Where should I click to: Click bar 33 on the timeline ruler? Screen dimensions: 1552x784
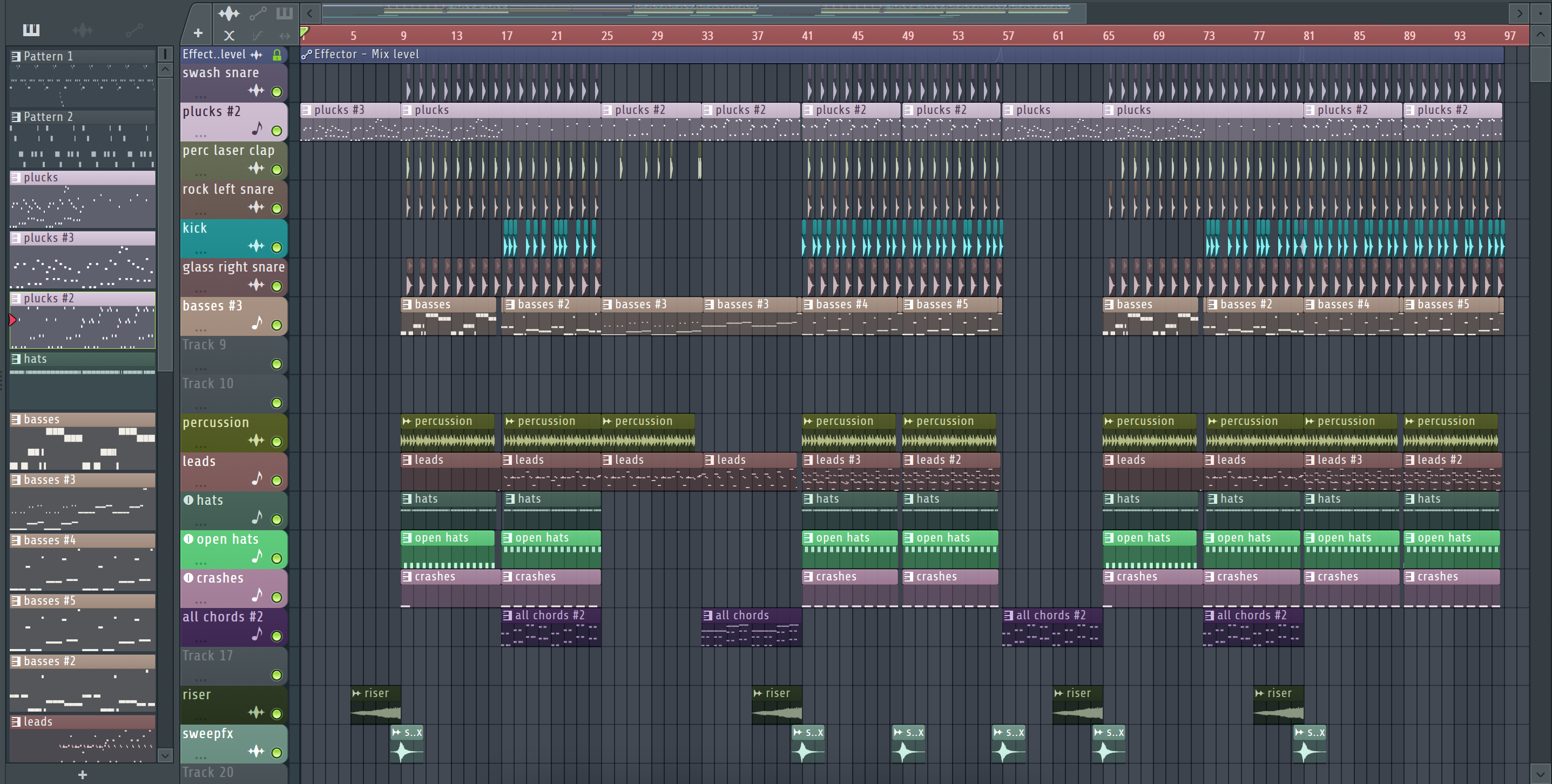707,36
